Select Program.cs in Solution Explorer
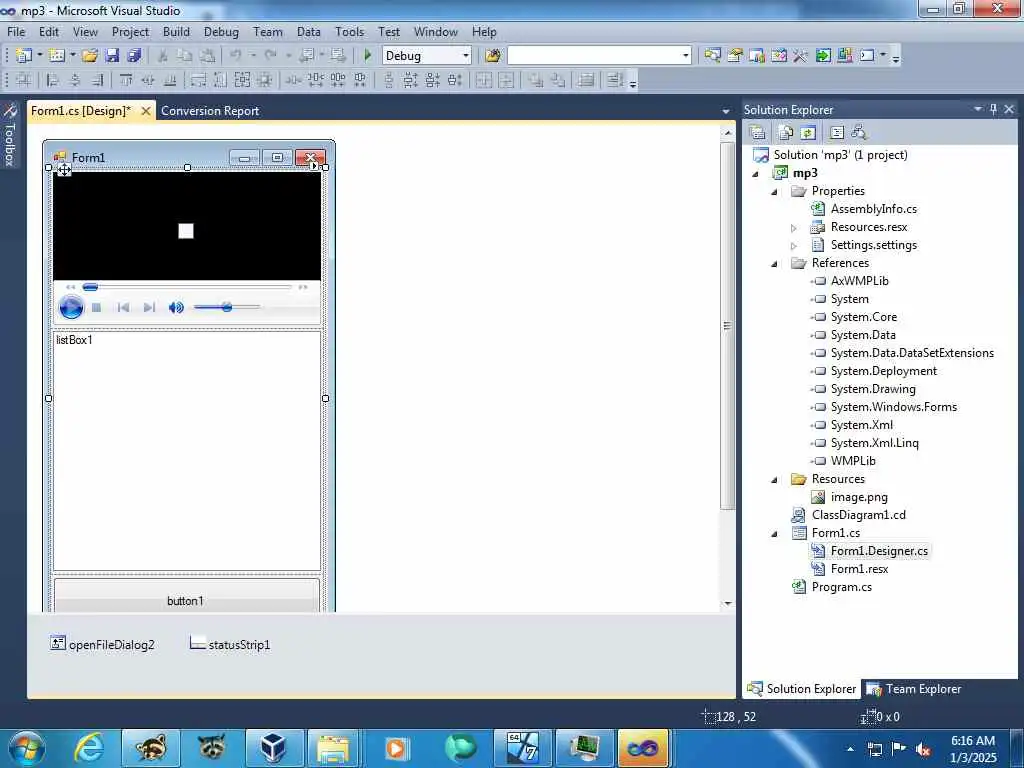This screenshot has width=1024, height=768. point(841,586)
